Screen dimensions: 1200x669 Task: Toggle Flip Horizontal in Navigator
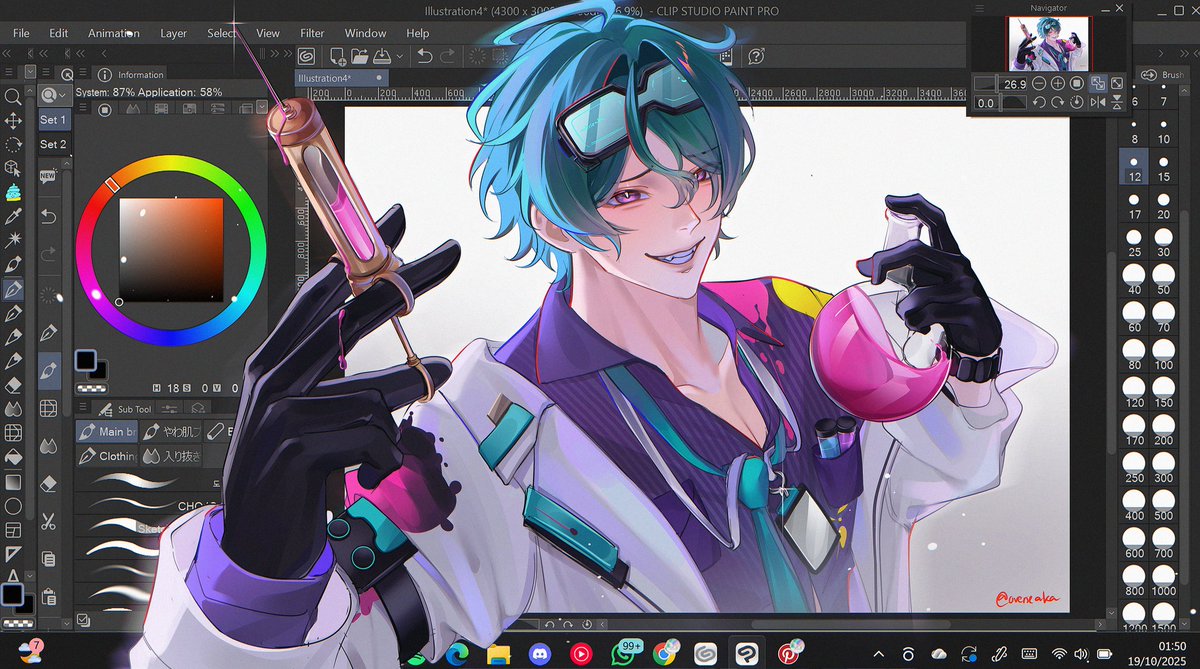point(1098,102)
